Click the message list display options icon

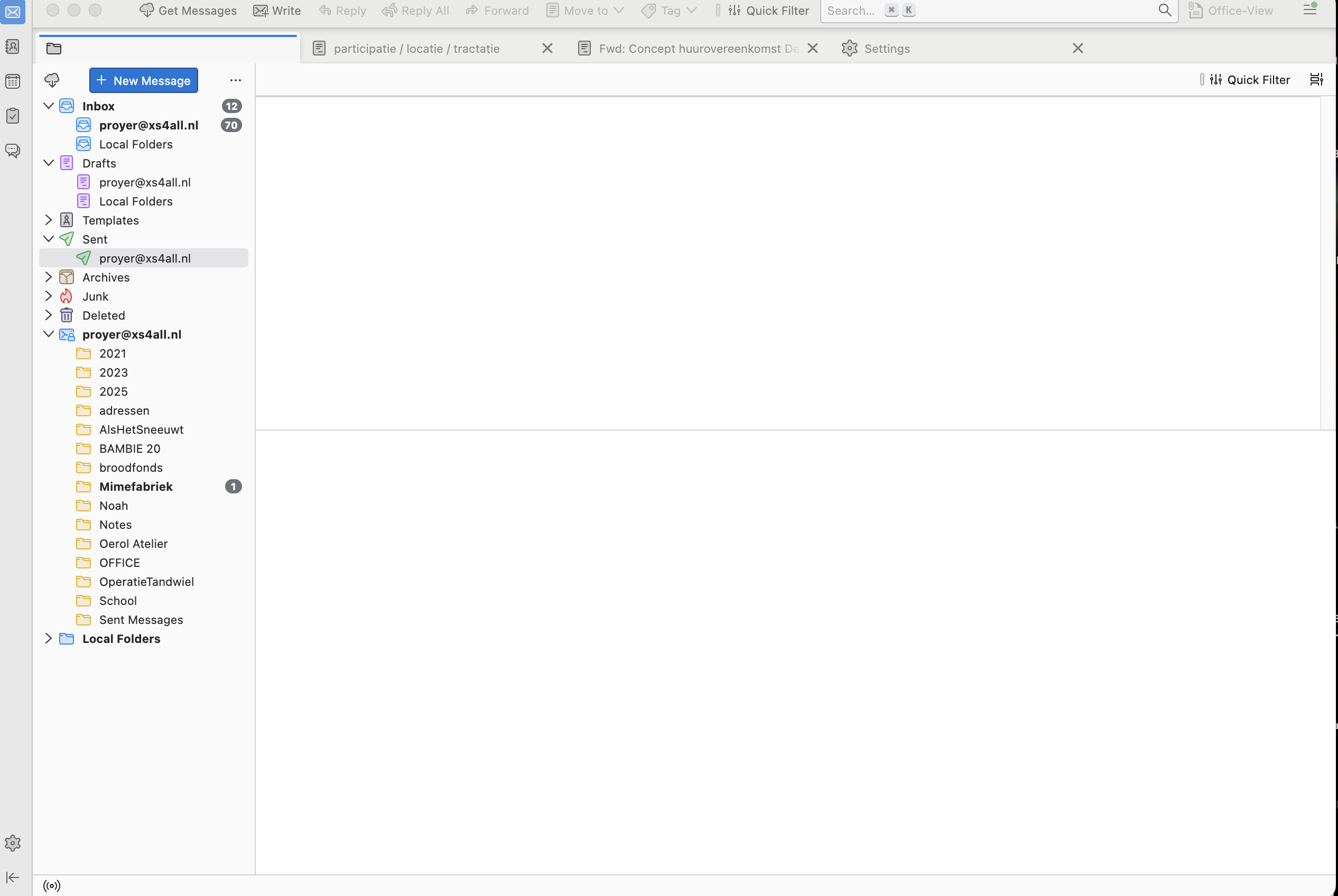[x=1316, y=79]
